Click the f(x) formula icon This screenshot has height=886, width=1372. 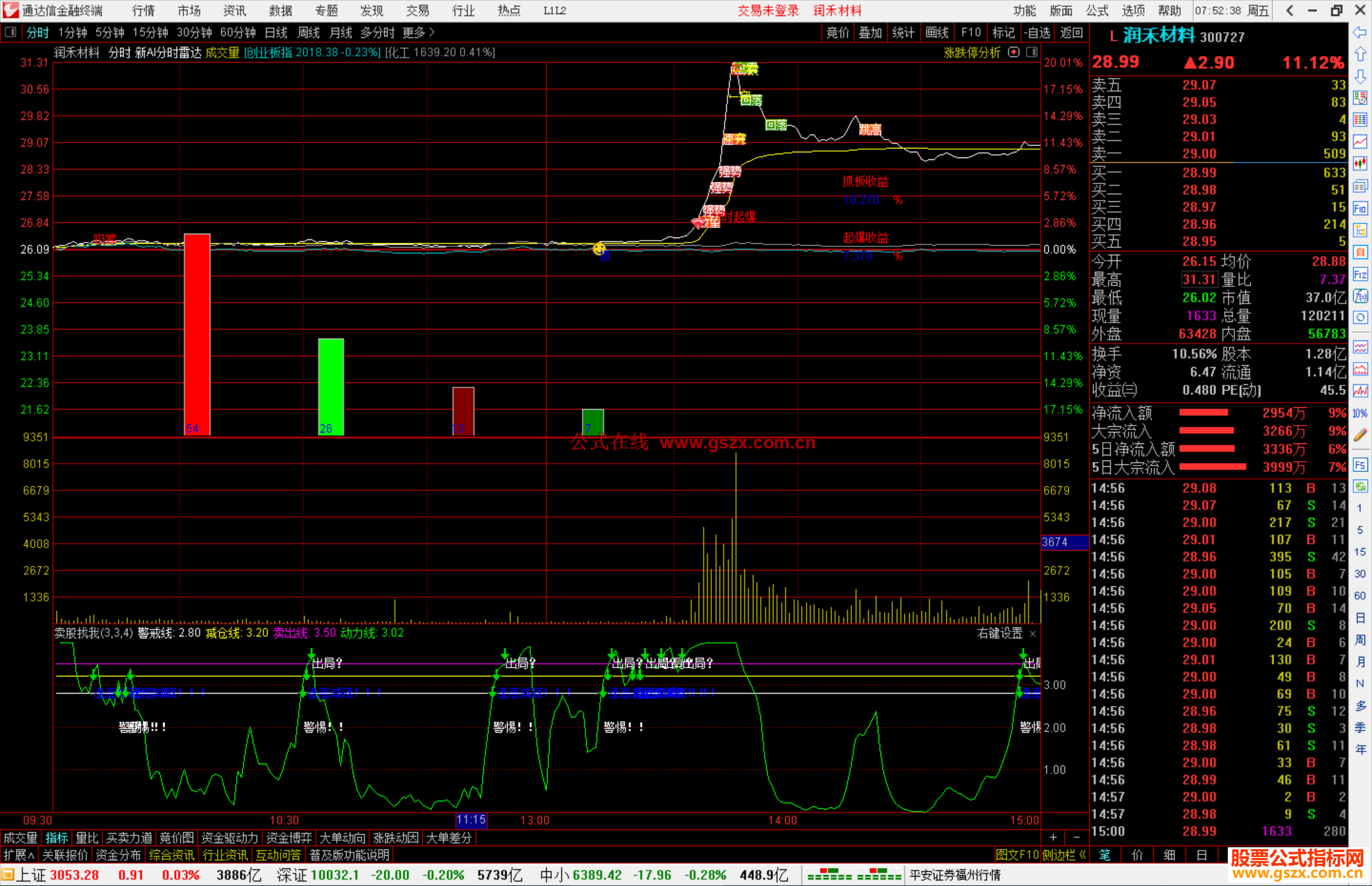point(1360,296)
